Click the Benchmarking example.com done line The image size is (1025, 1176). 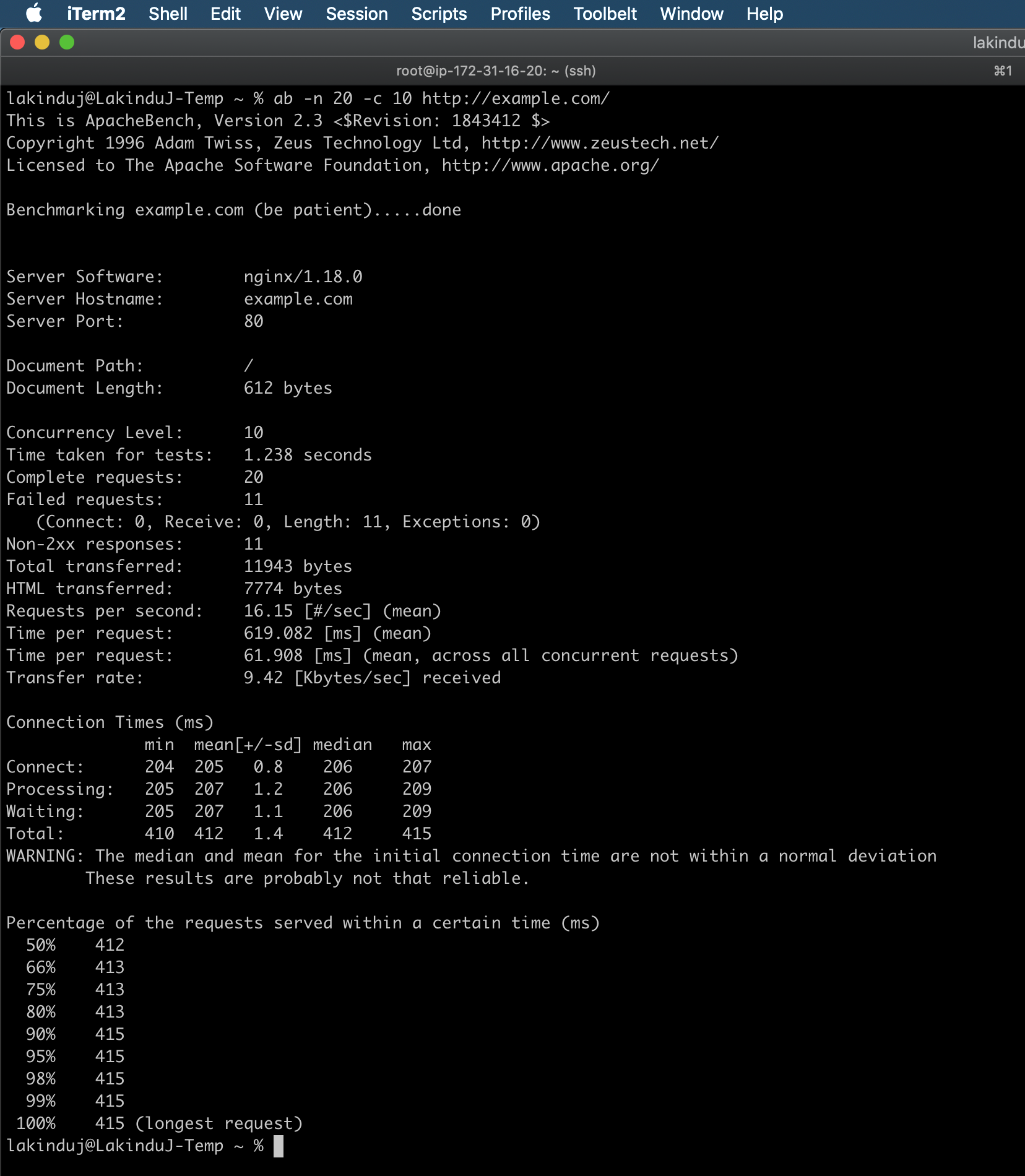click(233, 210)
